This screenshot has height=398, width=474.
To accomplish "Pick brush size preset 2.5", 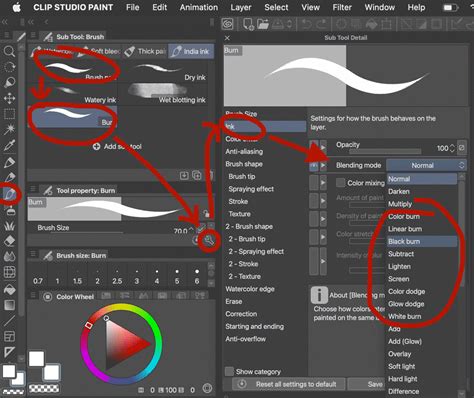I will click(x=117, y=276).
